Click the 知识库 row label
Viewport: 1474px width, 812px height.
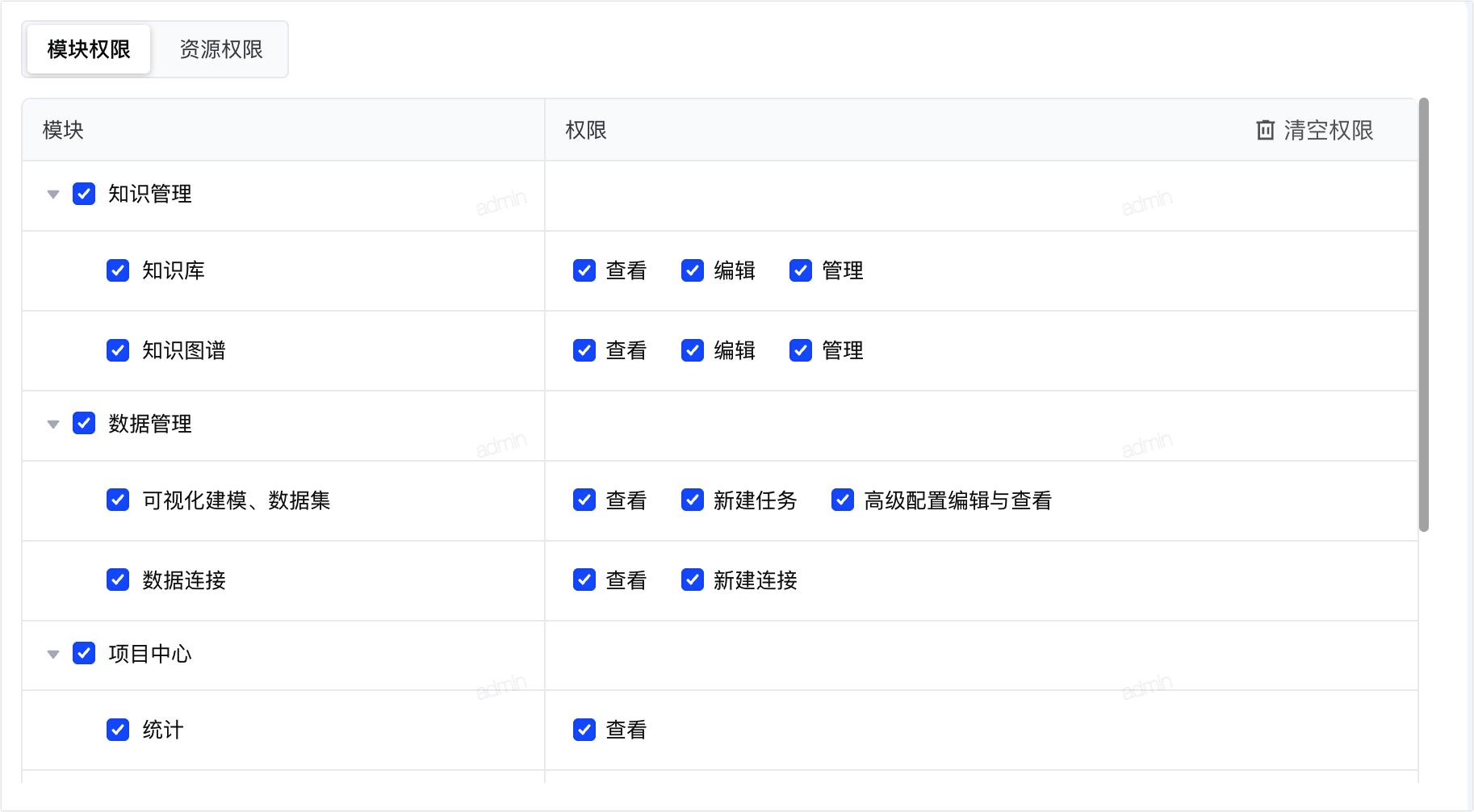[174, 270]
